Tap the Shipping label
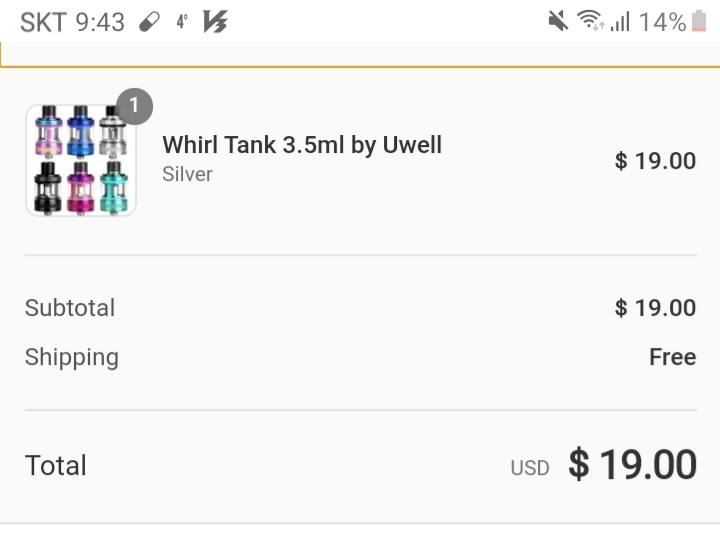 (x=72, y=357)
